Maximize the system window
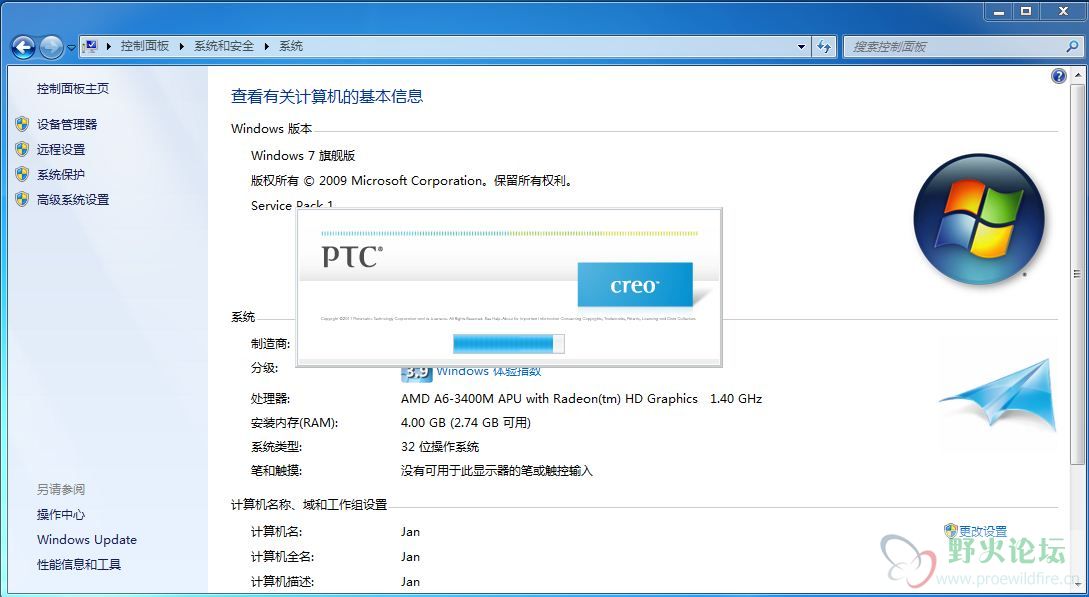This screenshot has height=597, width=1089. (1026, 10)
